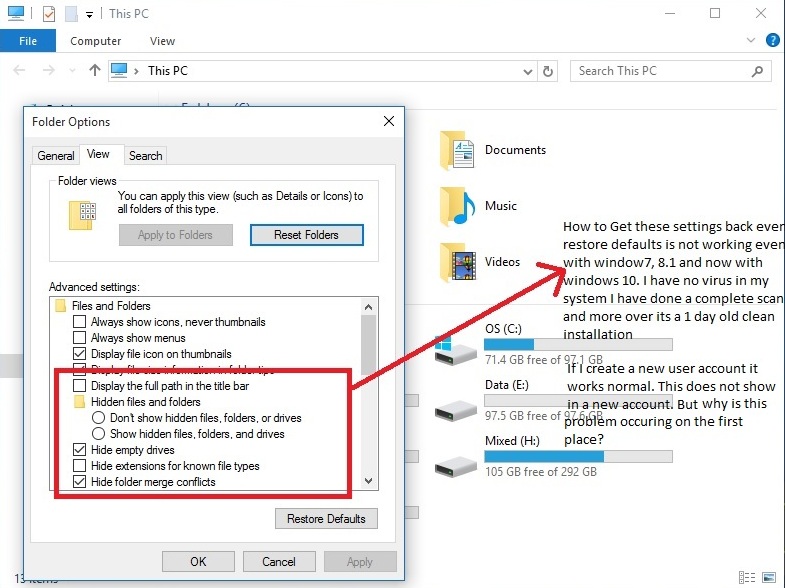Confirm with the OK button
Viewport: 785px width, 588px height.
coord(198,561)
